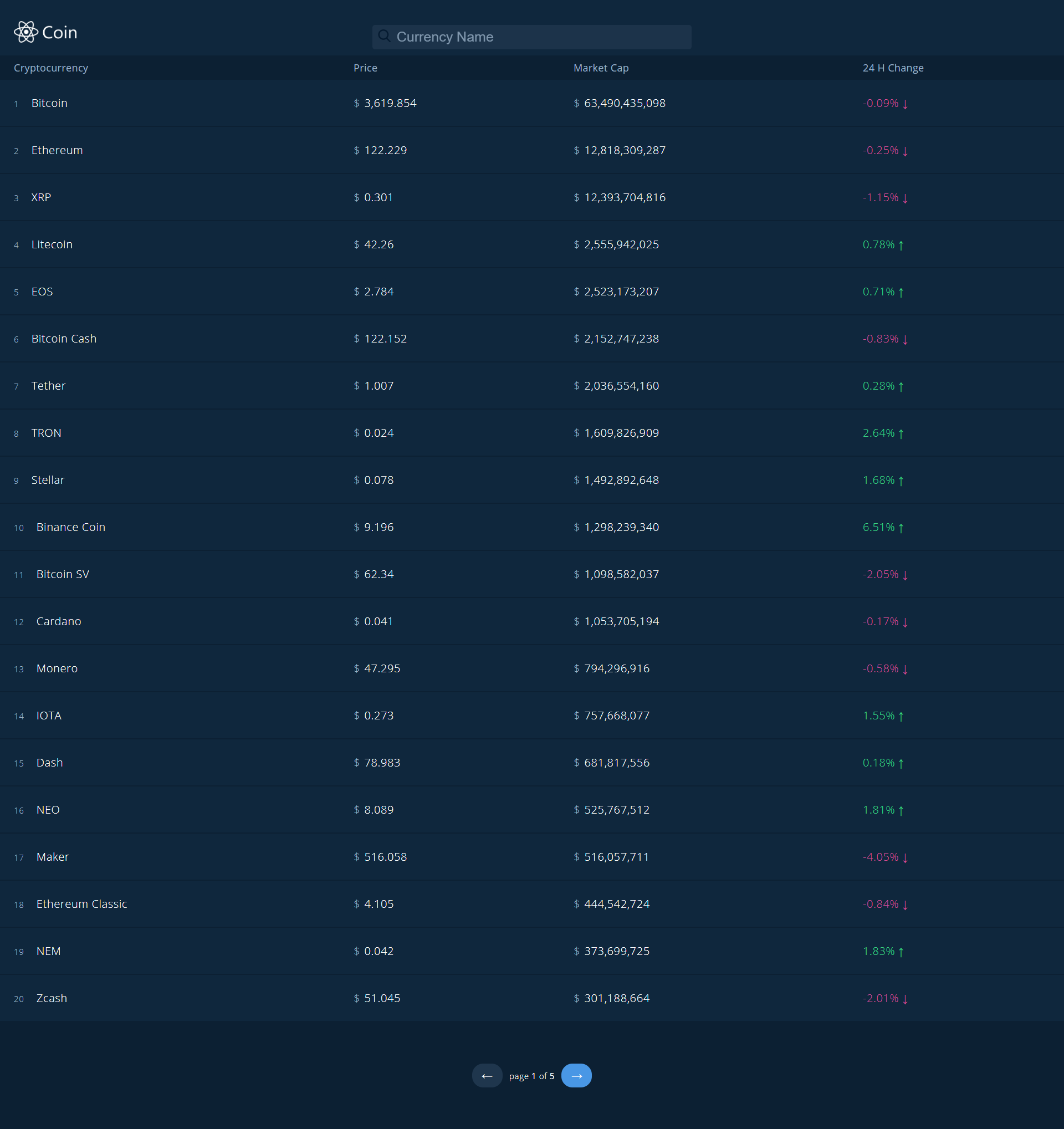Click the down arrow beside -0.58%
Screen dimensions: 1064x1129
(905, 670)
